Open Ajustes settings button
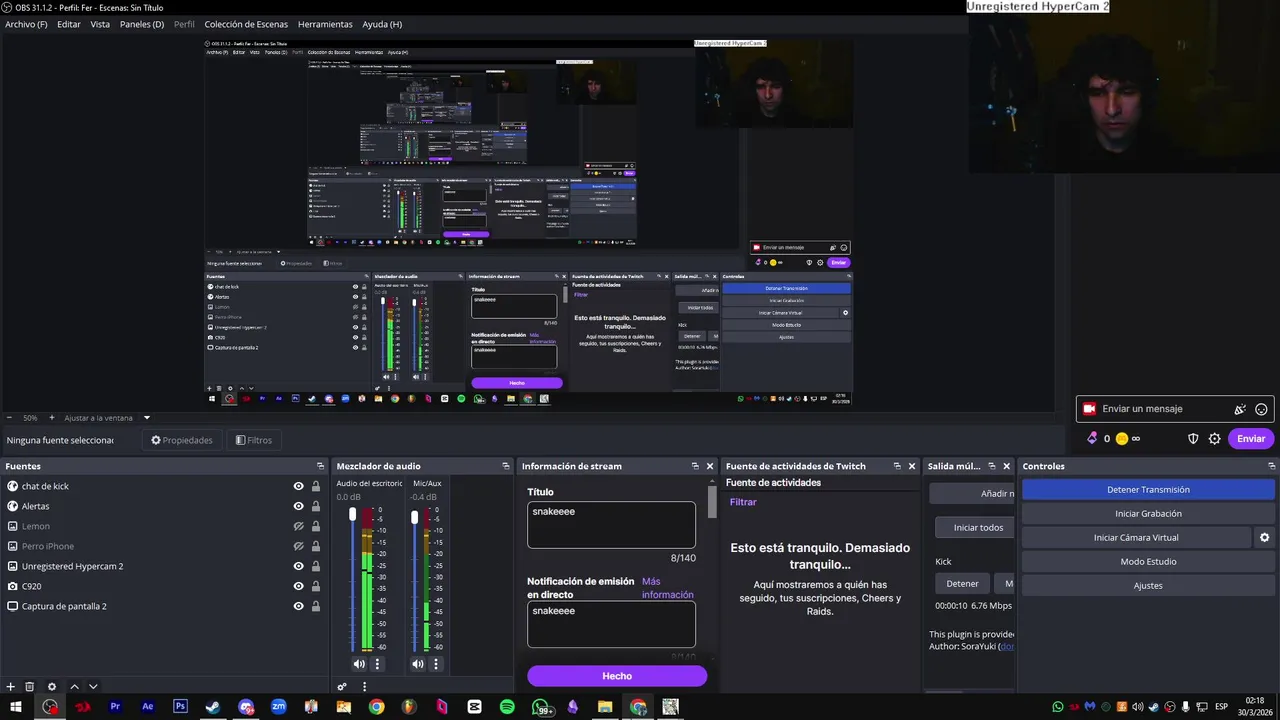Image resolution: width=1280 pixels, height=720 pixels. (1148, 586)
